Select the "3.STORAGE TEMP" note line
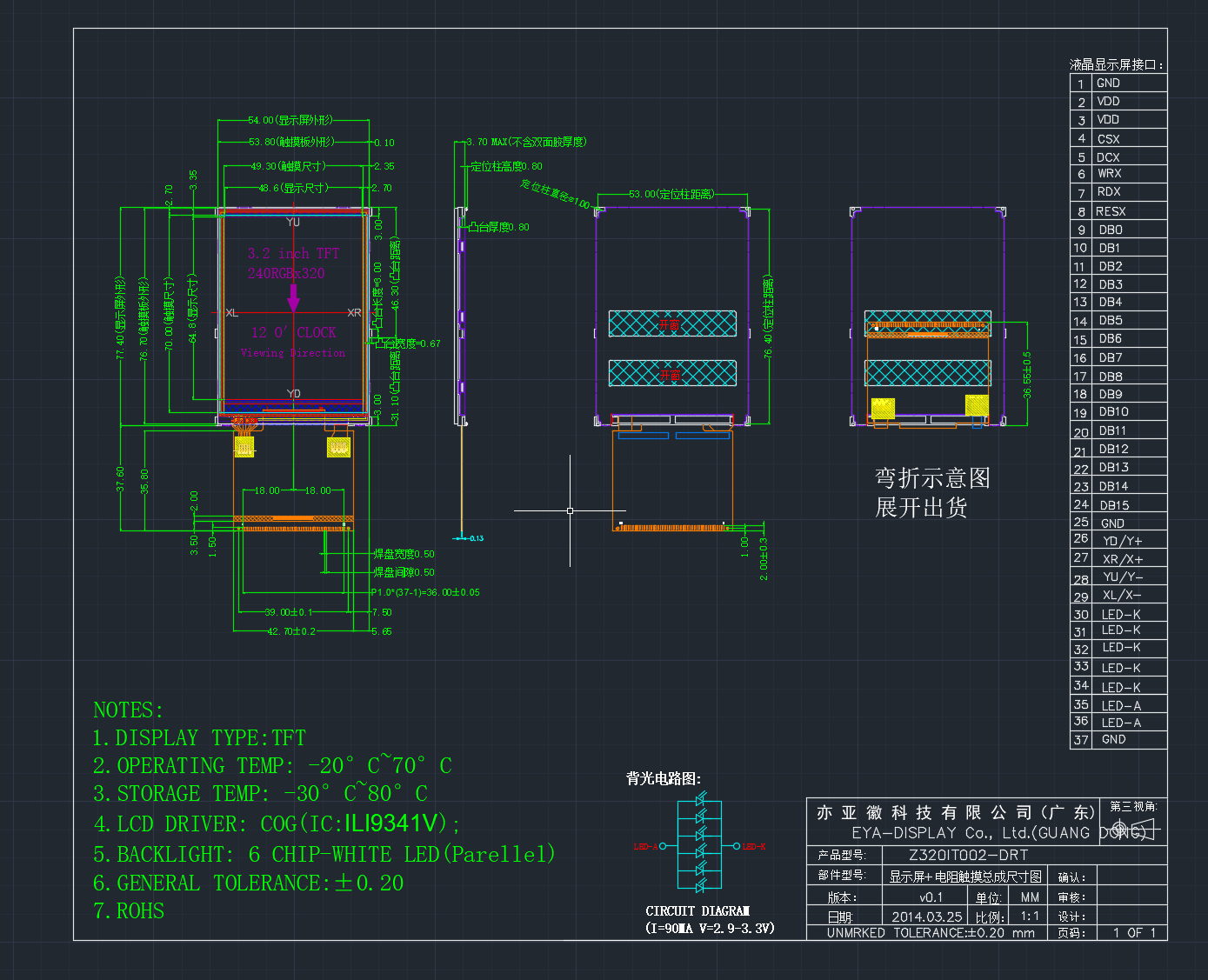Image resolution: width=1208 pixels, height=980 pixels. tap(260, 794)
